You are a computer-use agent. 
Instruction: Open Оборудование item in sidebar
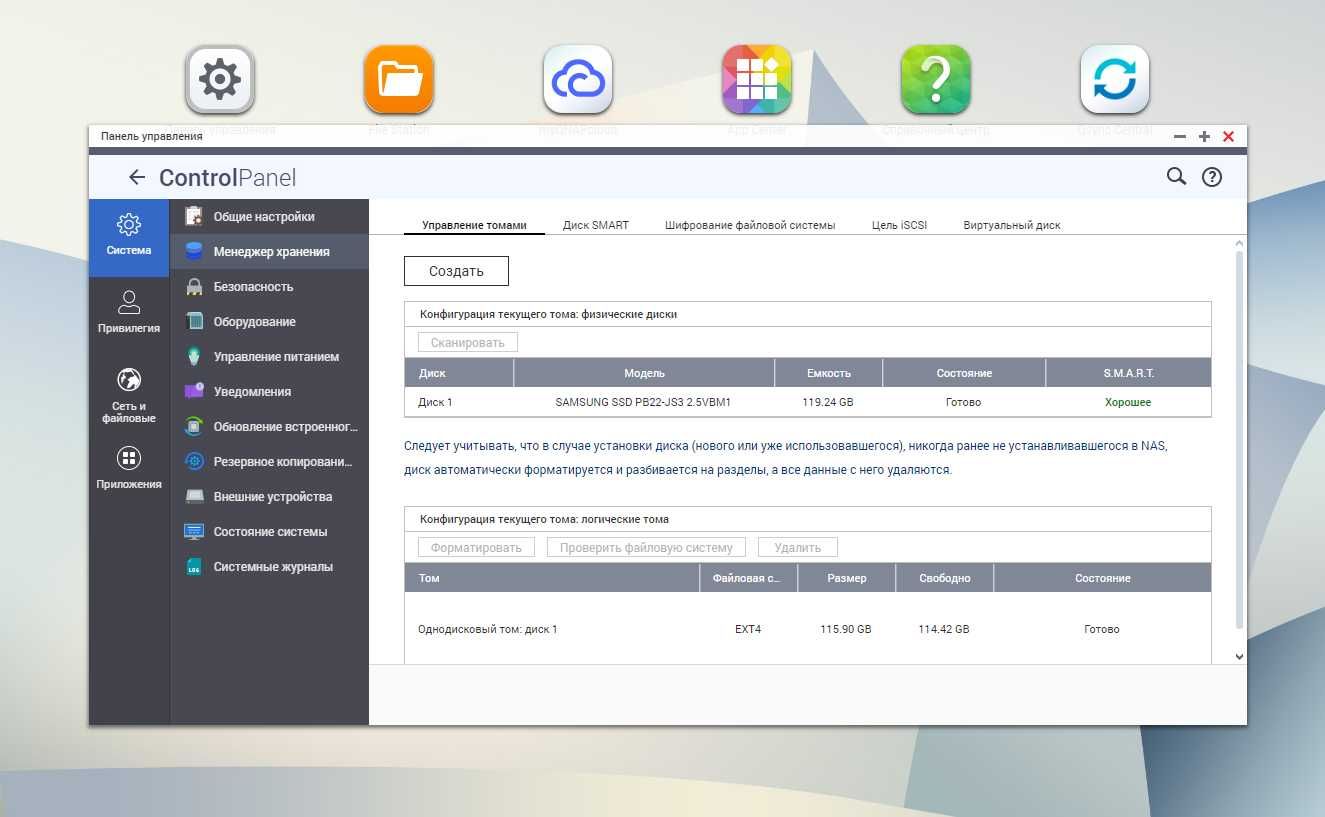(x=270, y=322)
